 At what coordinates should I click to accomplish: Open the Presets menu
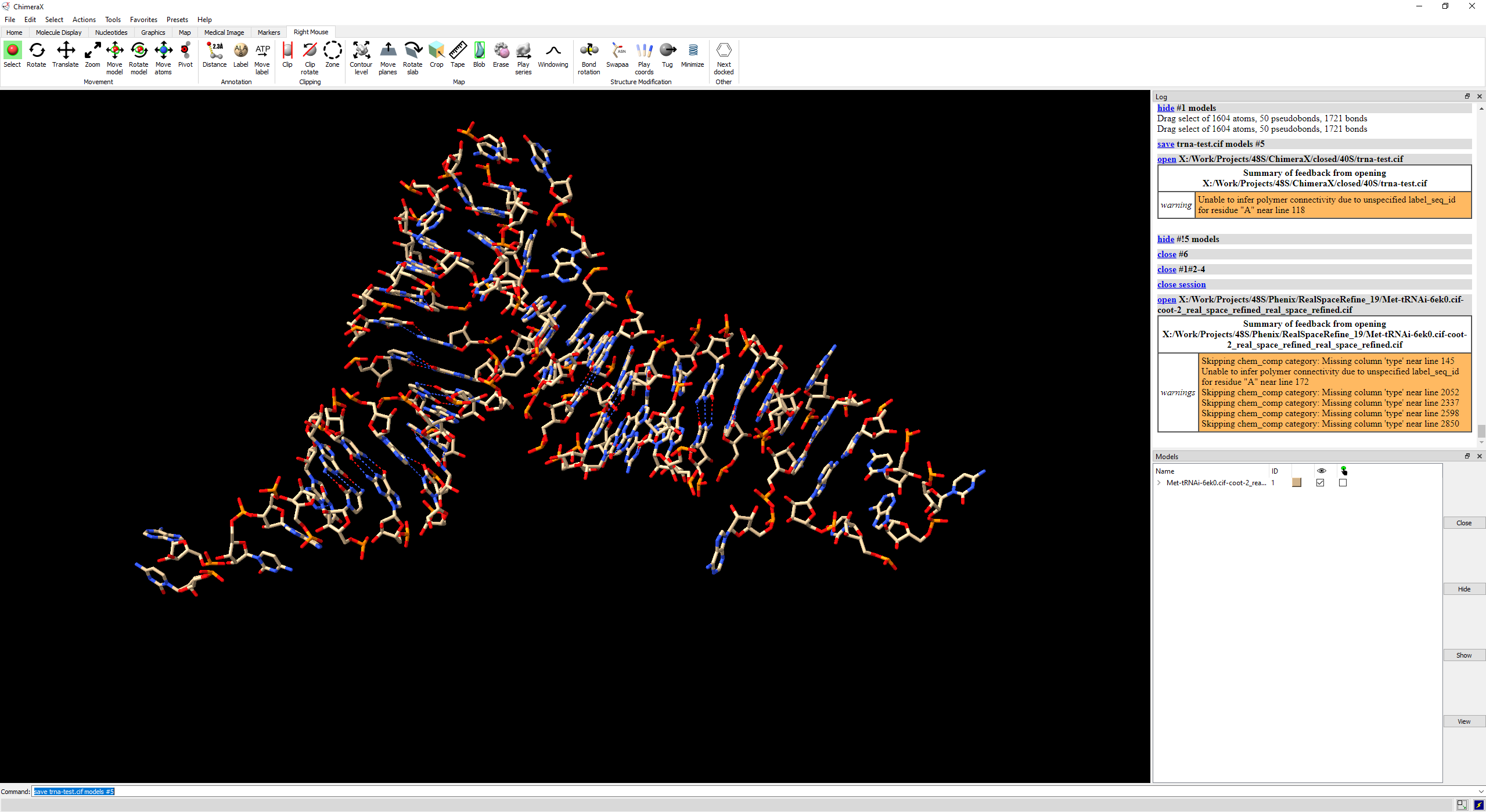177,20
